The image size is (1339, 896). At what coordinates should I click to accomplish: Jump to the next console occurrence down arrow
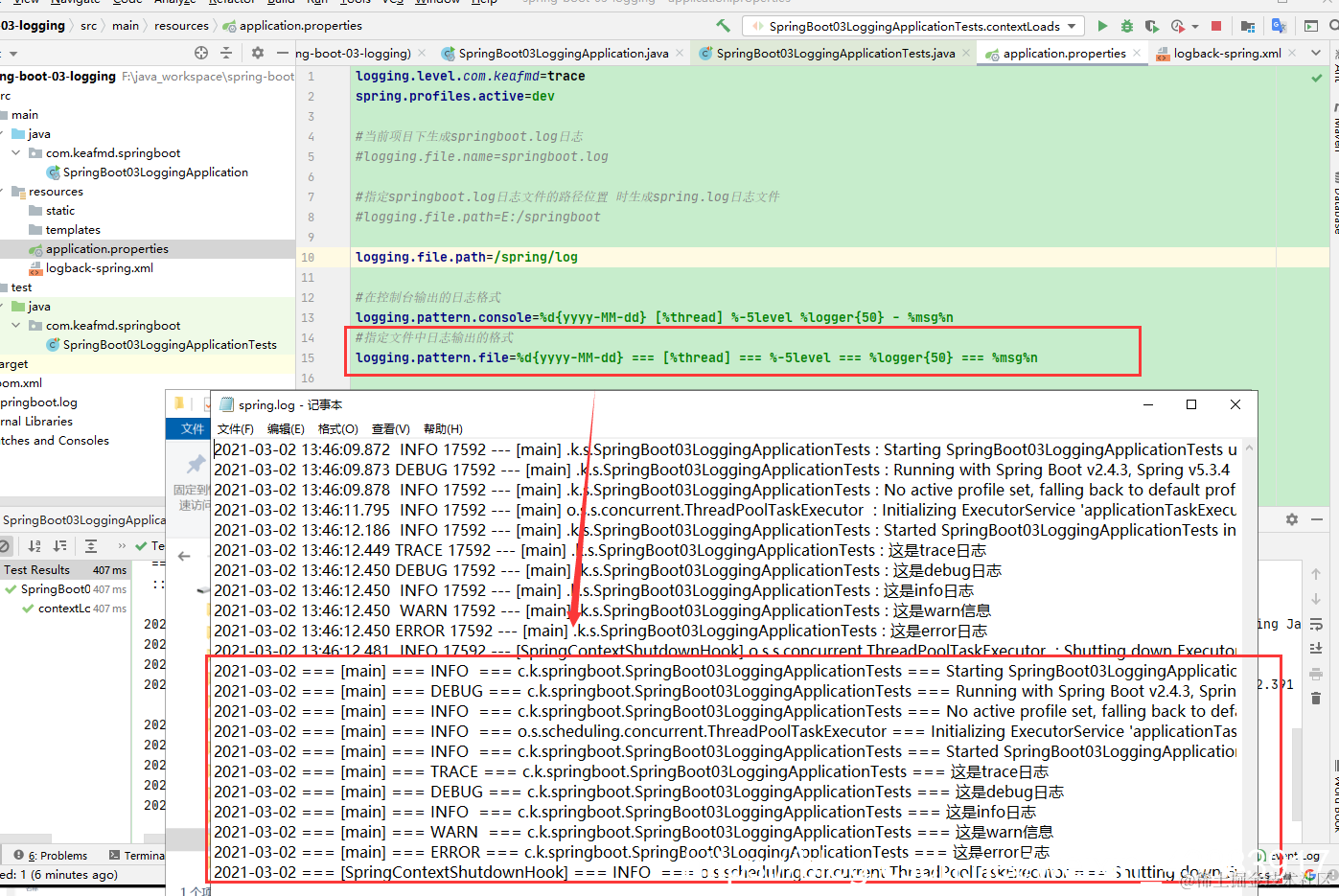(x=1316, y=598)
